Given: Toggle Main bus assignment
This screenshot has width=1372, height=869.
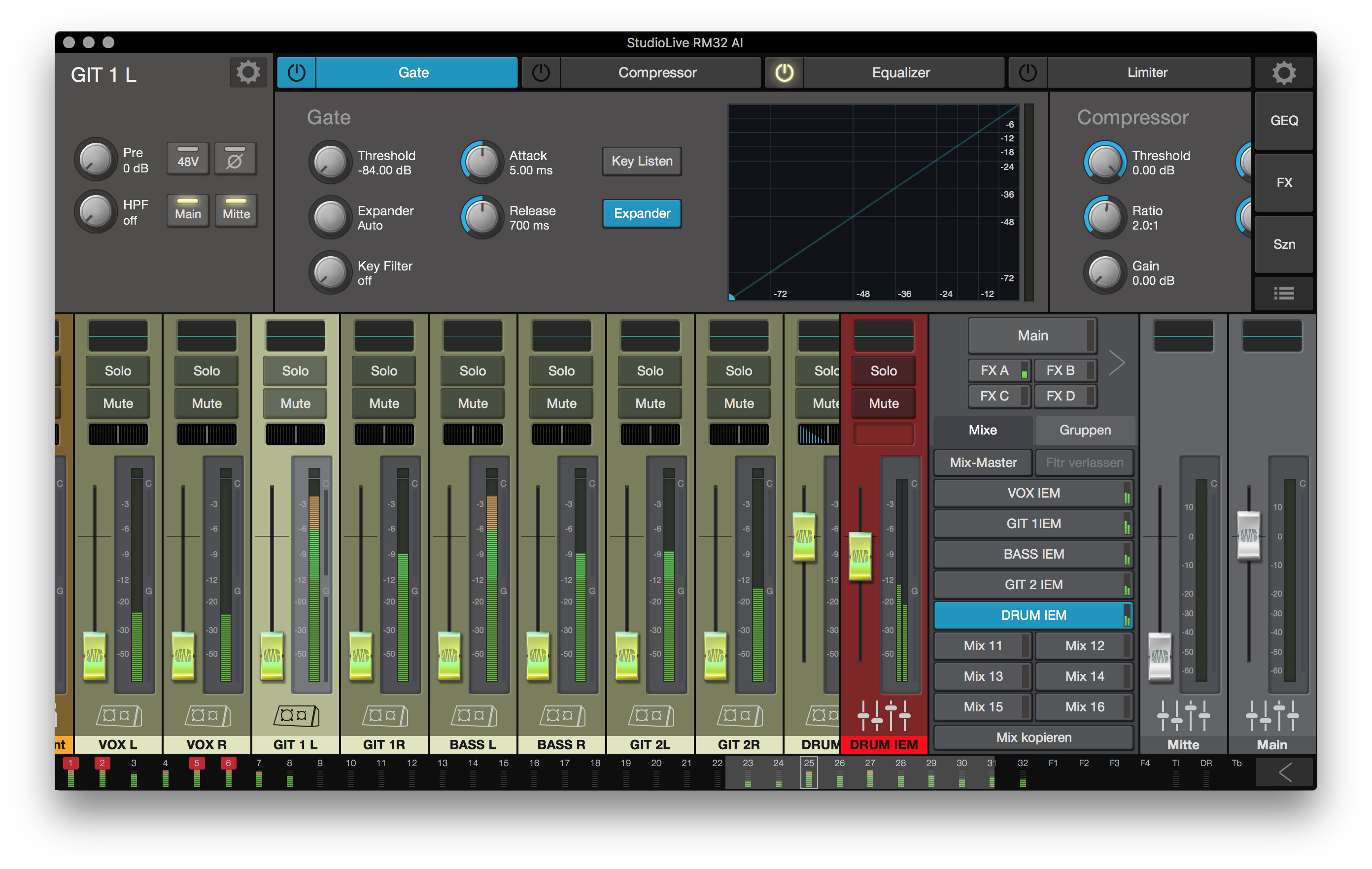Looking at the screenshot, I should (188, 211).
